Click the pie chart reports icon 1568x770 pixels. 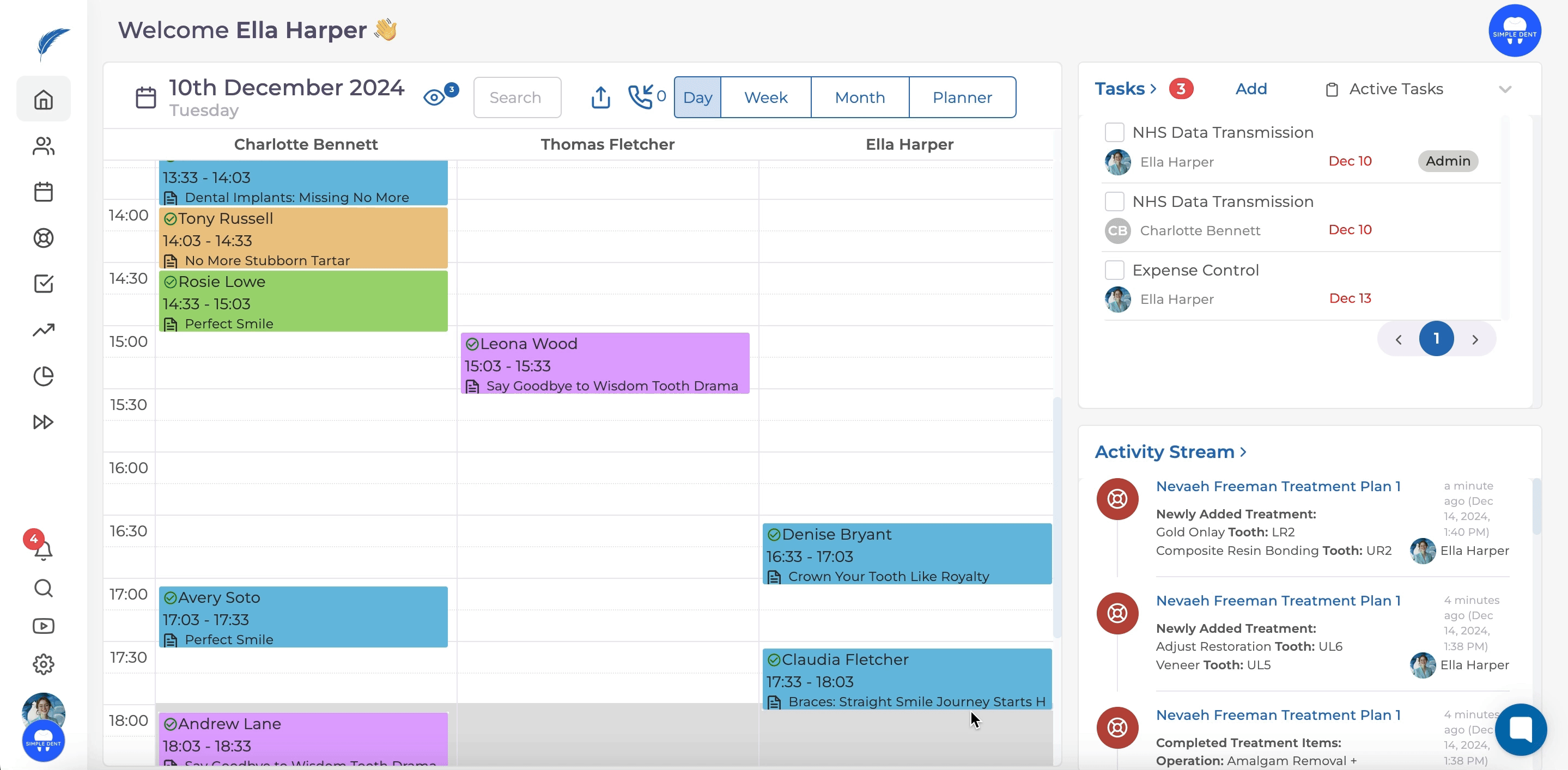[x=43, y=376]
